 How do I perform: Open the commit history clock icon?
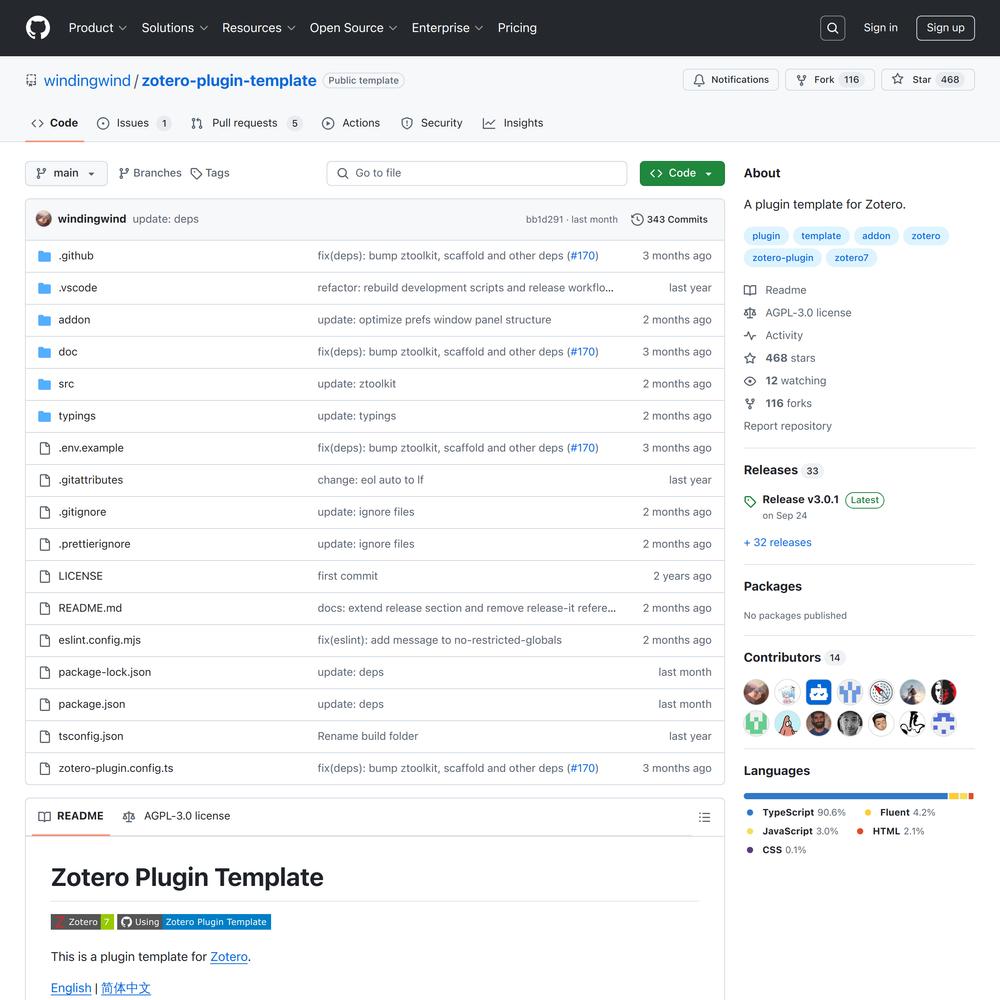click(636, 219)
